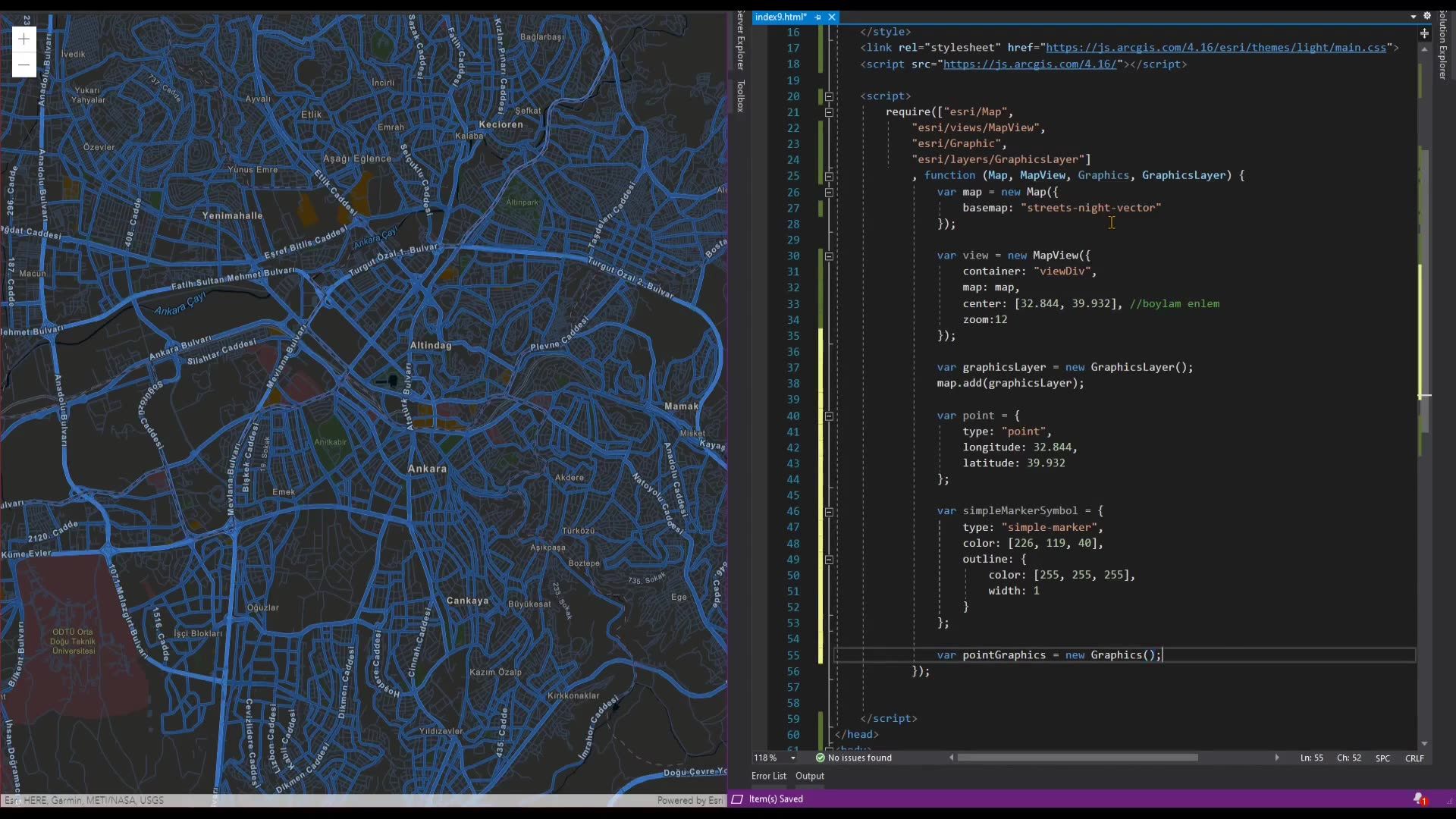Click the split editor window handle

click(1424, 33)
